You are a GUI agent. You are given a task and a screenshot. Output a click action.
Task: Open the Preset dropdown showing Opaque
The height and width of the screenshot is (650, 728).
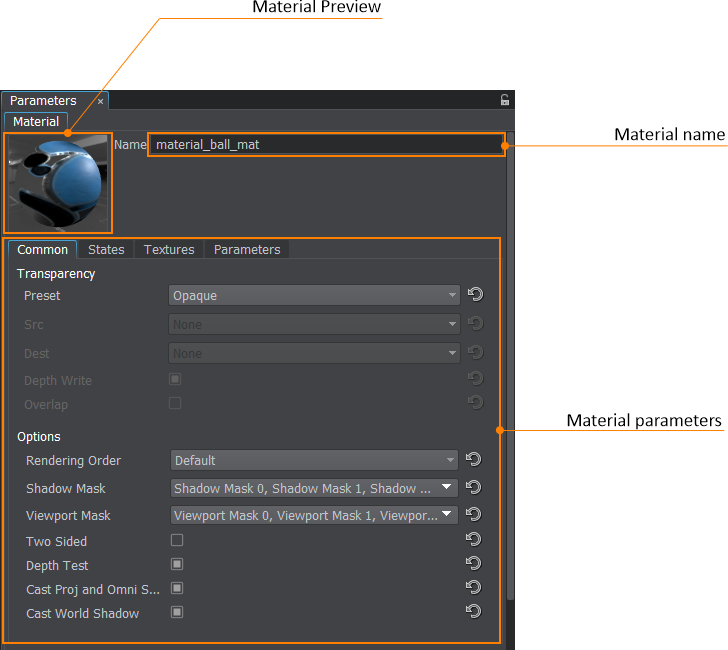coord(314,295)
